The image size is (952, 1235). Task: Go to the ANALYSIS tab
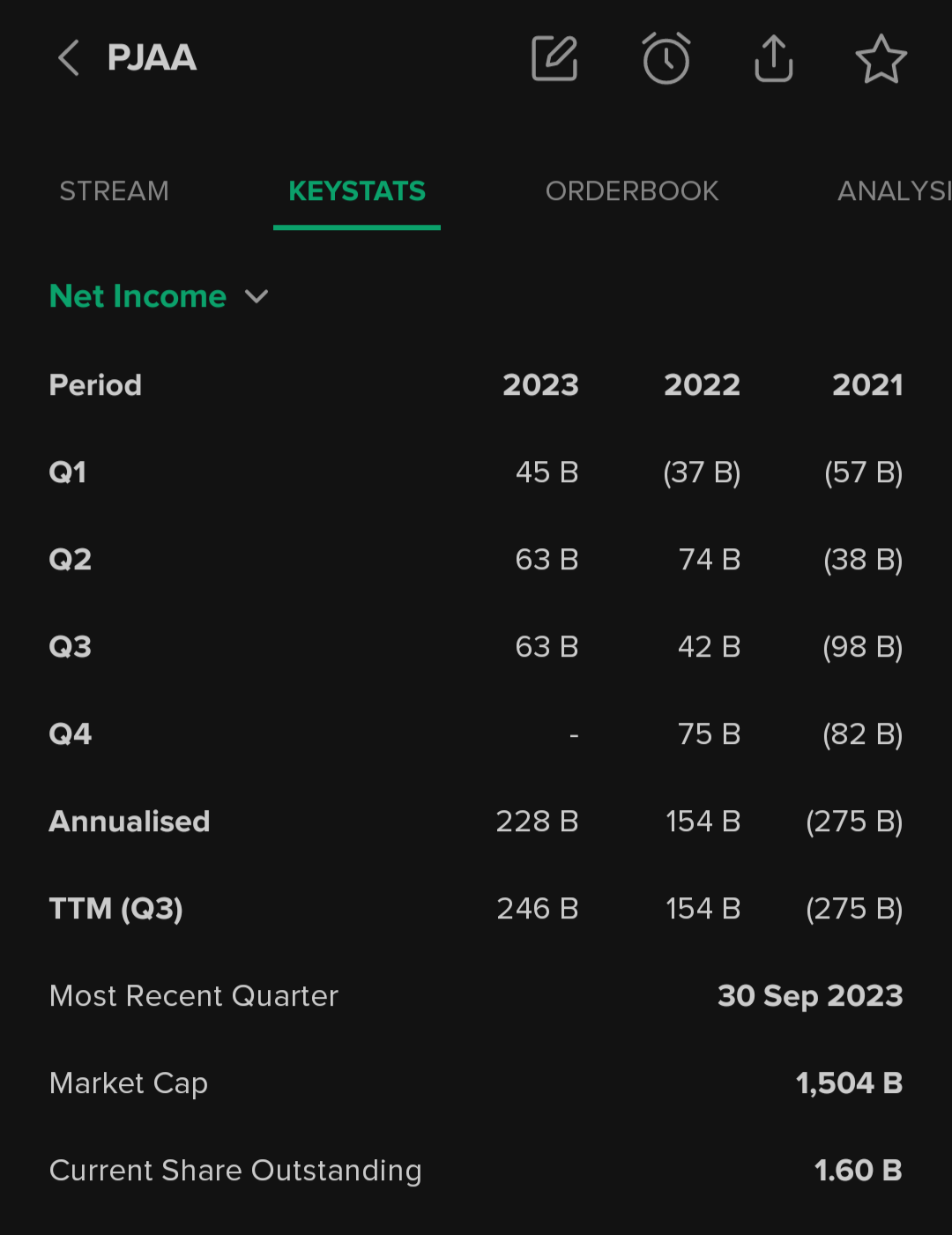893,191
